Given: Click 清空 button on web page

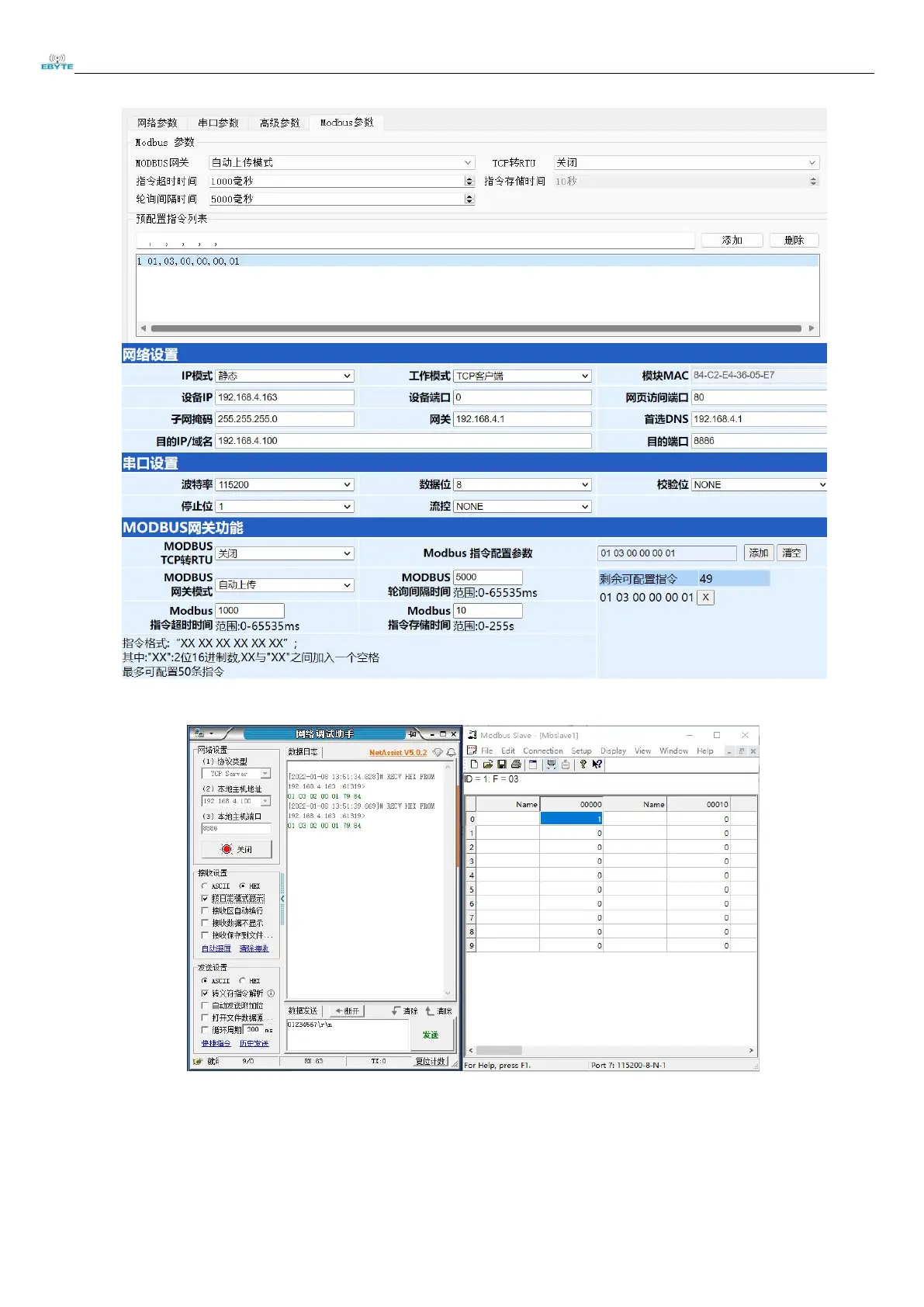Looking at the screenshot, I should [791, 553].
